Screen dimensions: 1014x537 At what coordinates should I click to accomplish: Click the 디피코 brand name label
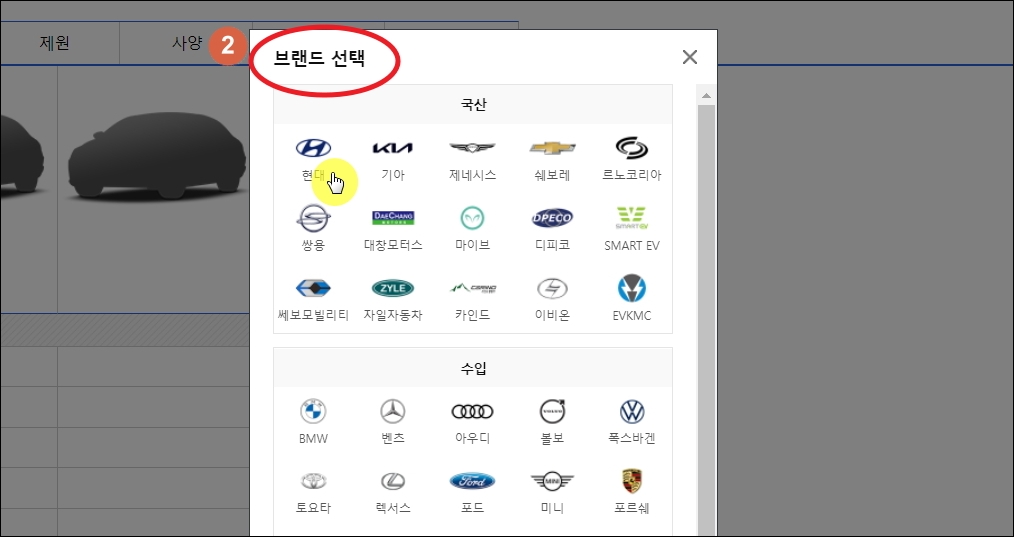[552, 245]
